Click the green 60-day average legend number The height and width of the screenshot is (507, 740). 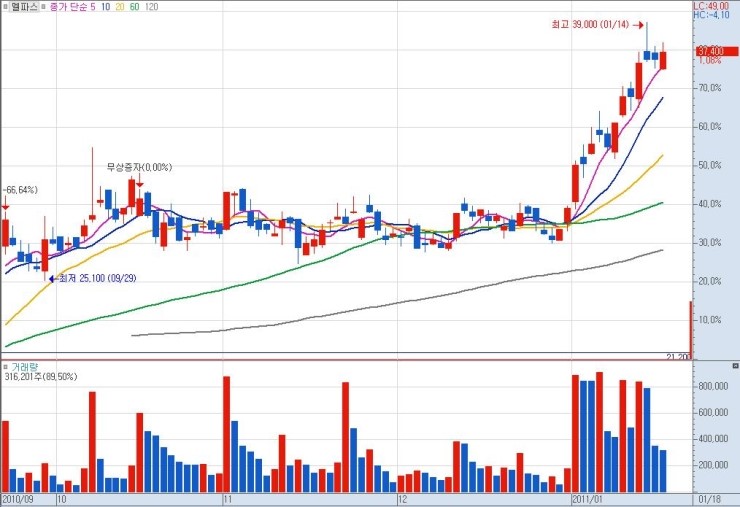[135, 6]
